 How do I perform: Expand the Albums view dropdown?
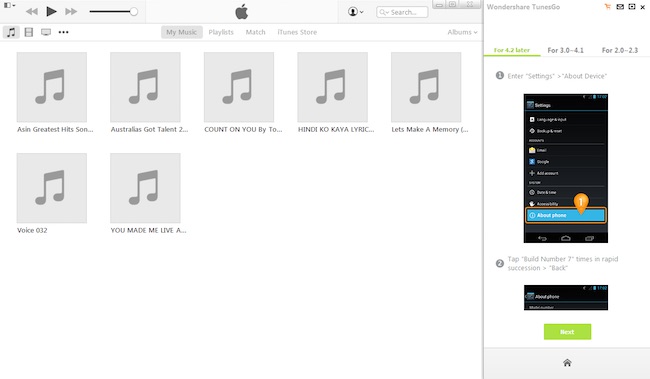(x=462, y=32)
